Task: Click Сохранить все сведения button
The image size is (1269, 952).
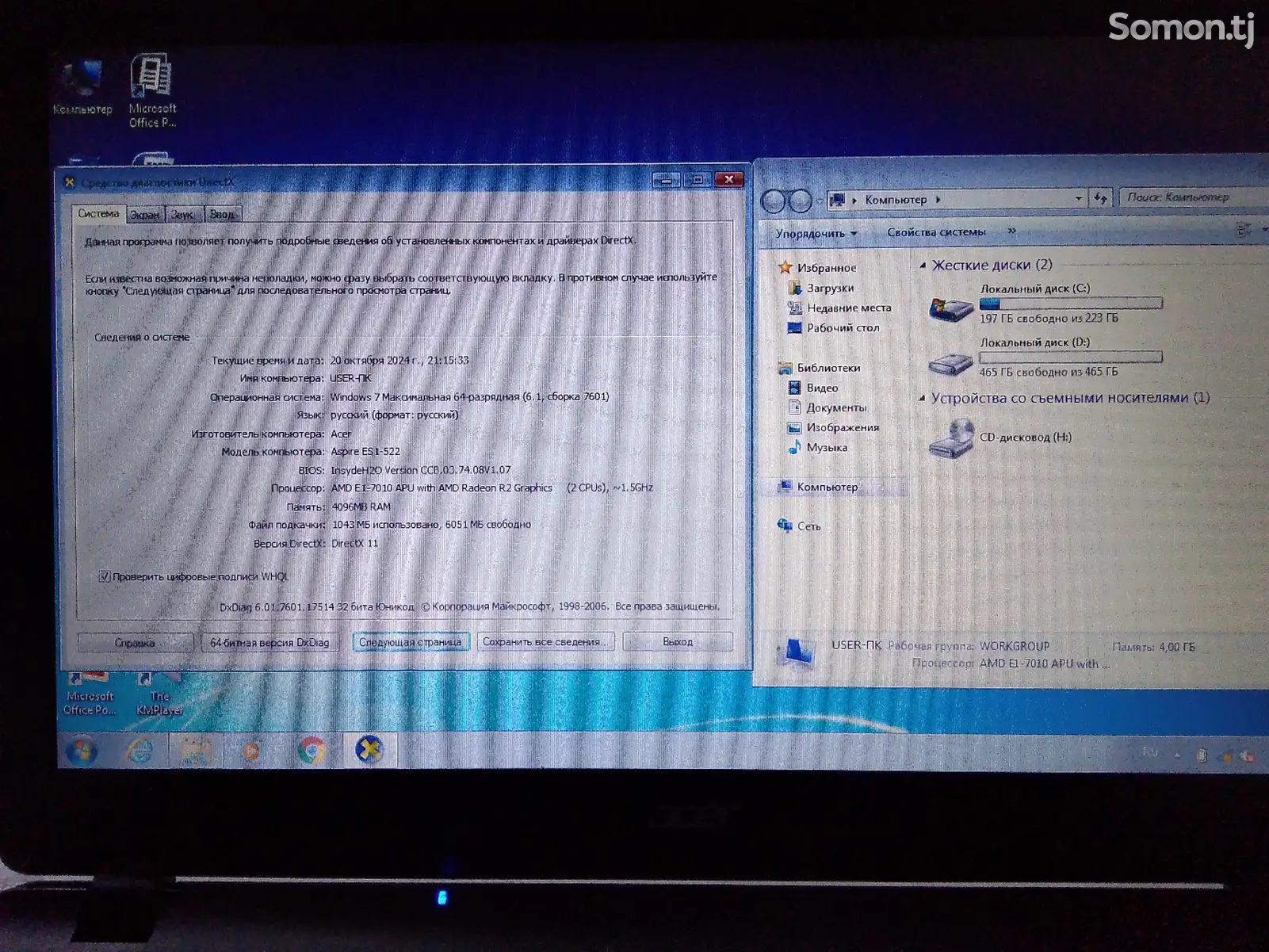Action: pos(545,641)
